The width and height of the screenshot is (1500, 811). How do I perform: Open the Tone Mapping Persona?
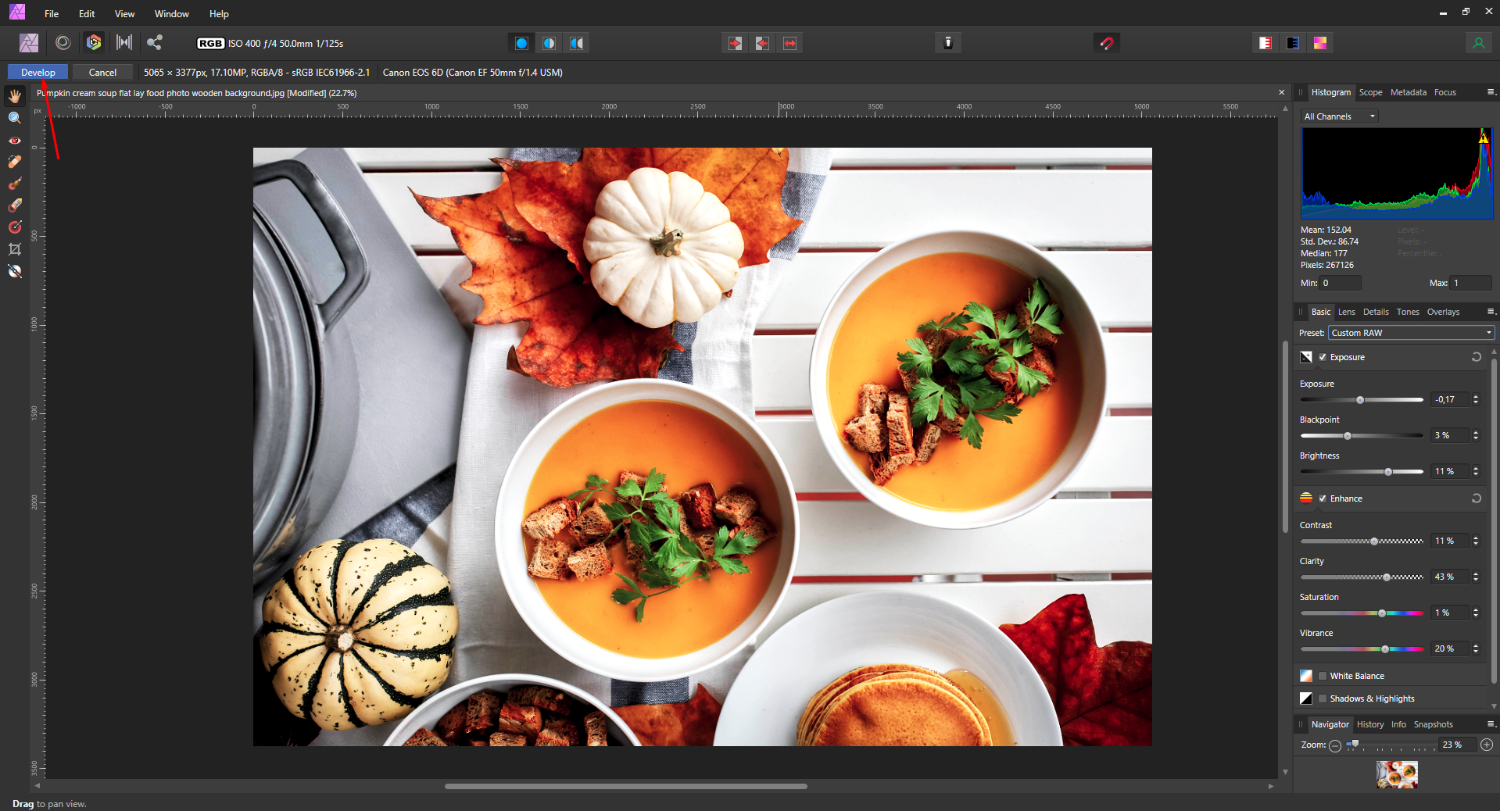pyautogui.click(x=124, y=42)
